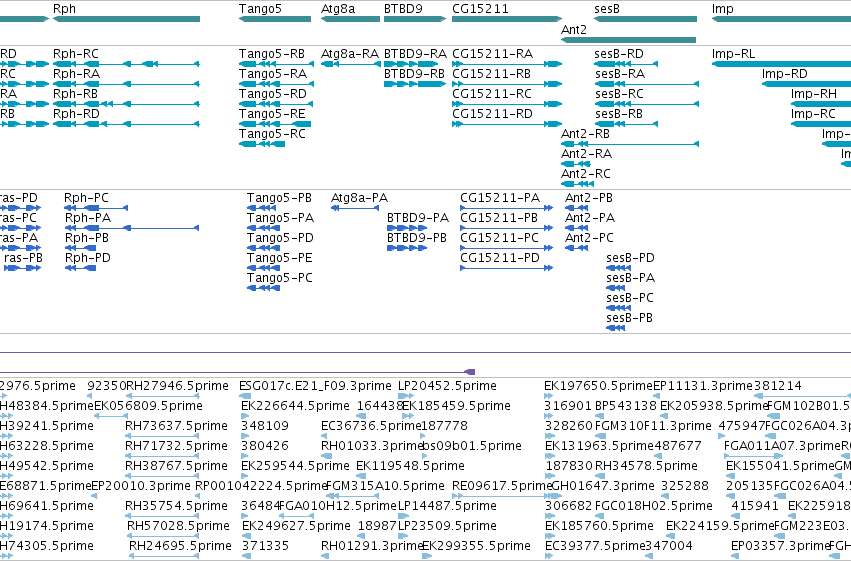Click transcript Ant2-RA
This screenshot has width=851, height=561.
click(x=575, y=164)
